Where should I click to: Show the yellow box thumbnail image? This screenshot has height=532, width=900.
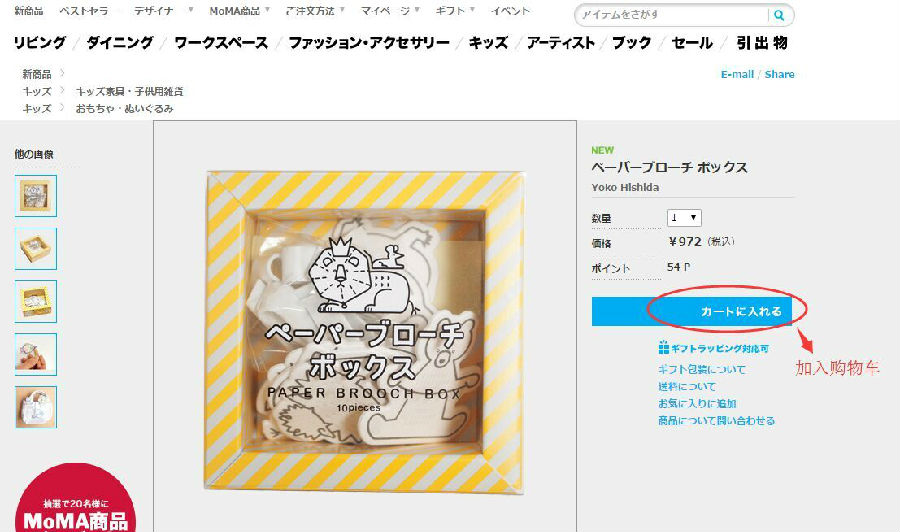[x=36, y=301]
